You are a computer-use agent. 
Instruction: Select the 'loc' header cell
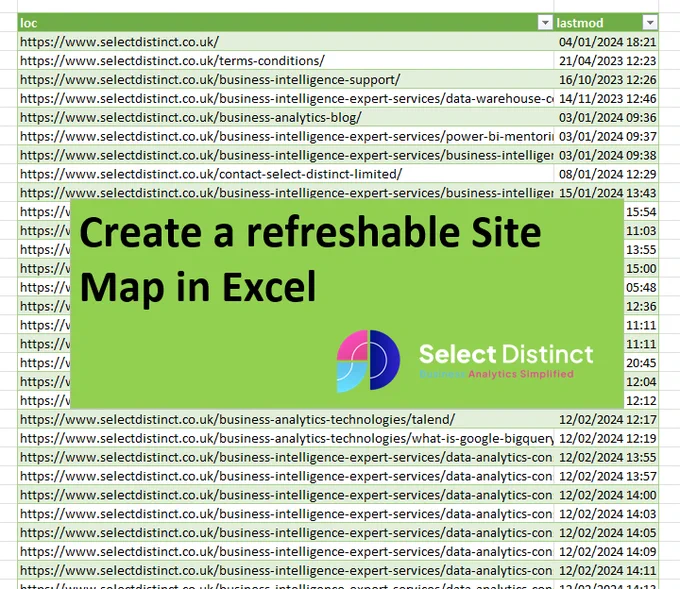(x=285, y=23)
